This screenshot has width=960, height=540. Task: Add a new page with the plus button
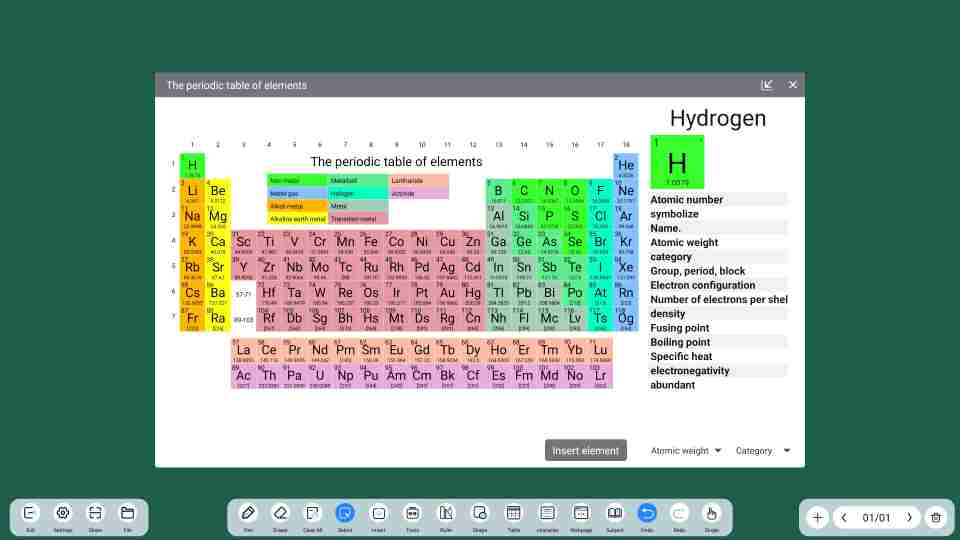click(x=817, y=517)
